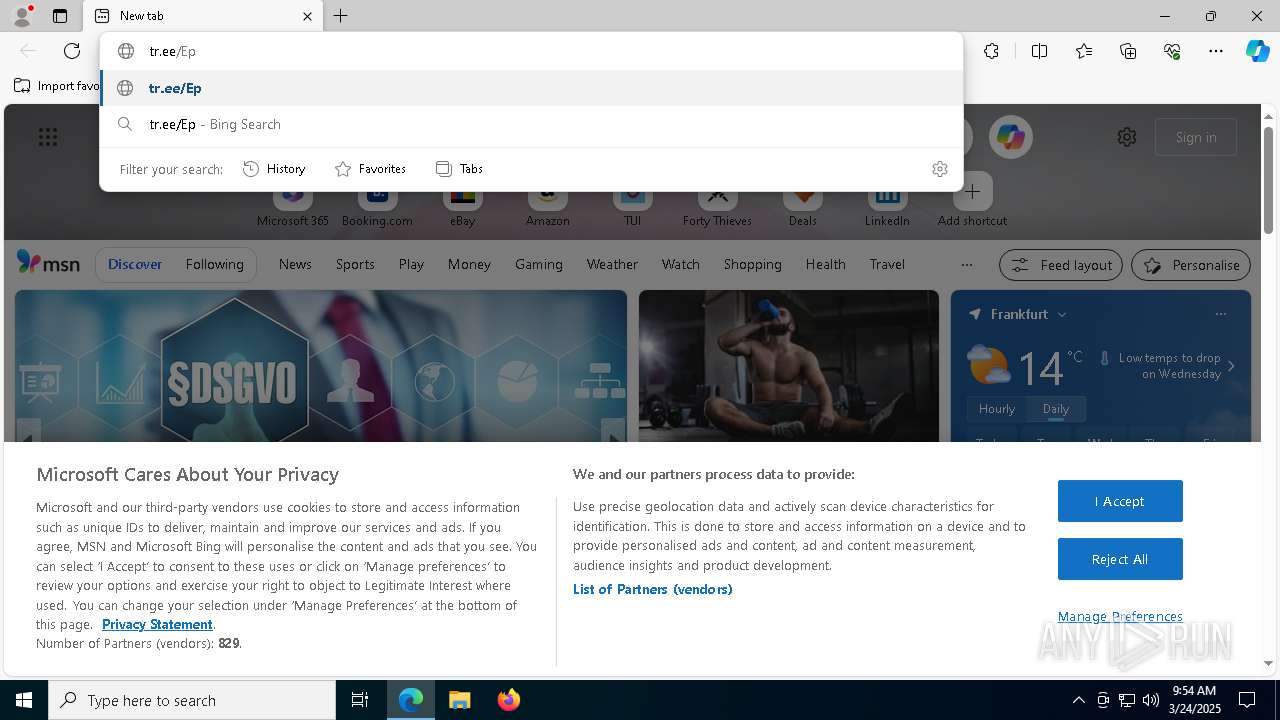Open List of Partners (vendors) link
The image size is (1280, 720).
tap(653, 589)
